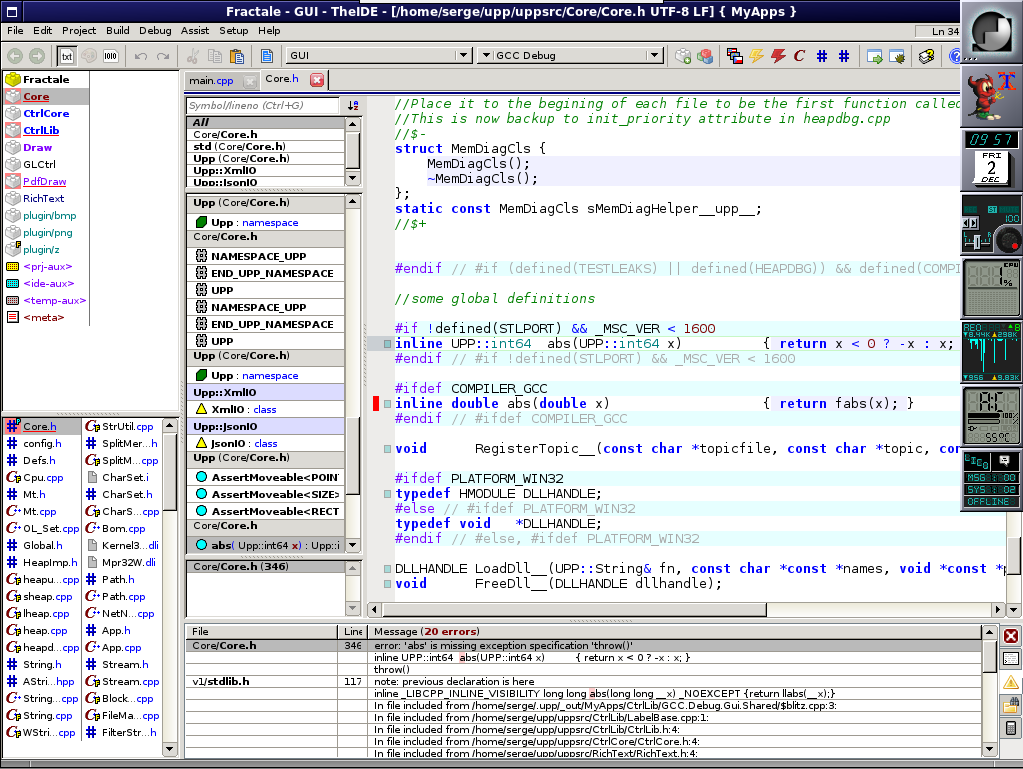Select the CtrlLib package in list
Image resolution: width=1023 pixels, height=769 pixels.
click(x=41, y=130)
